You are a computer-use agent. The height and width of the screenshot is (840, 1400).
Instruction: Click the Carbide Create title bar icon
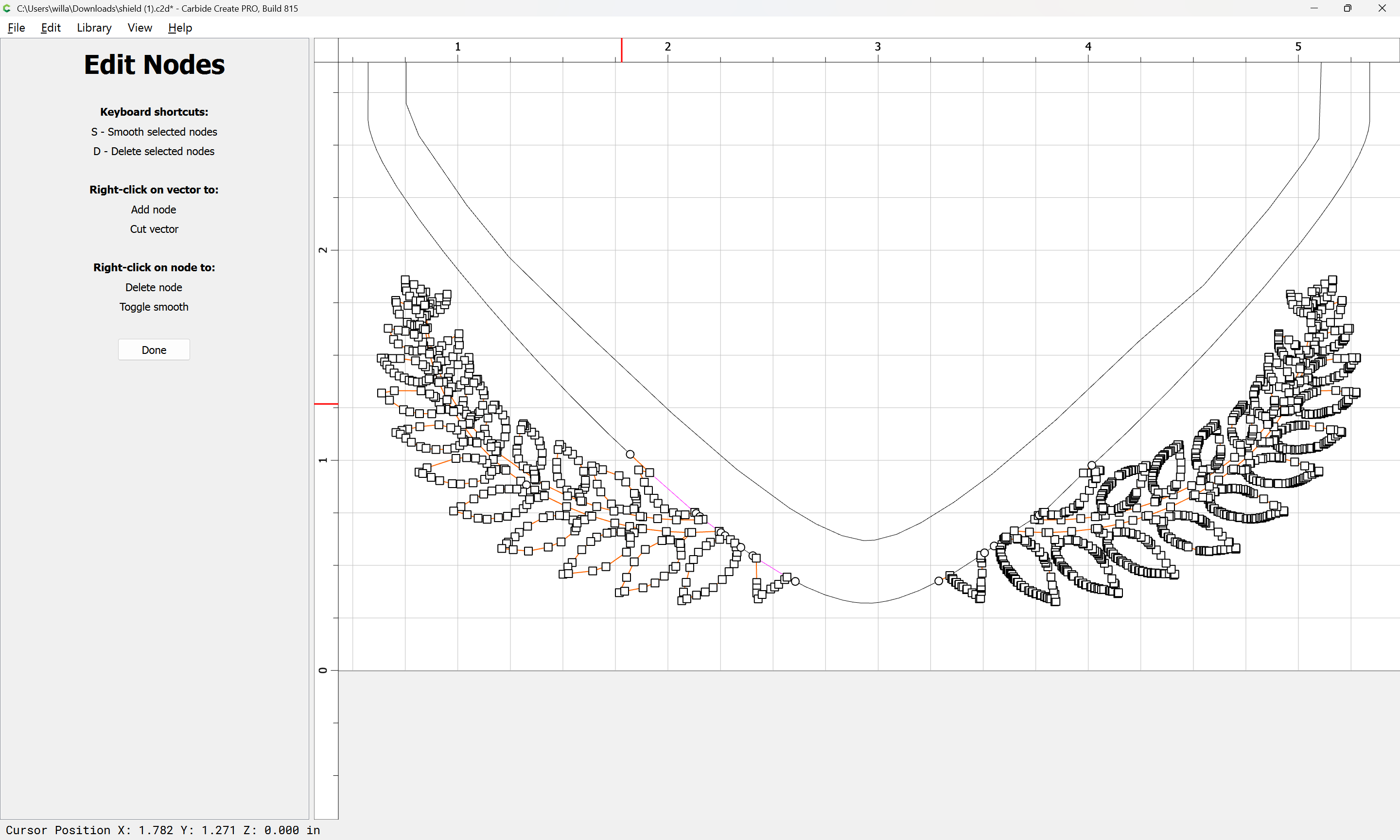coord(7,8)
